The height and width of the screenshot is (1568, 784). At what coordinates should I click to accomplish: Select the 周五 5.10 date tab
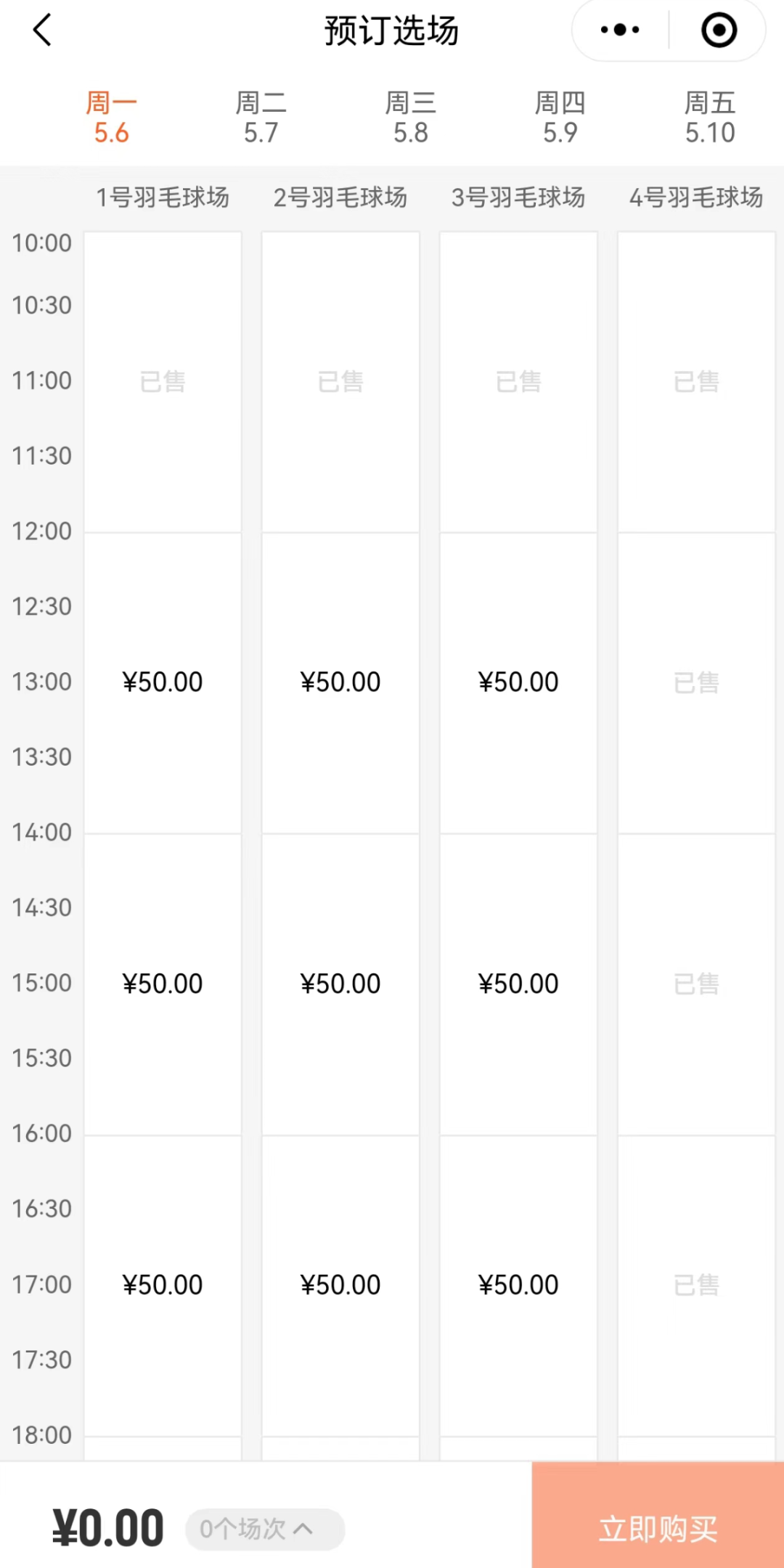[x=710, y=118]
